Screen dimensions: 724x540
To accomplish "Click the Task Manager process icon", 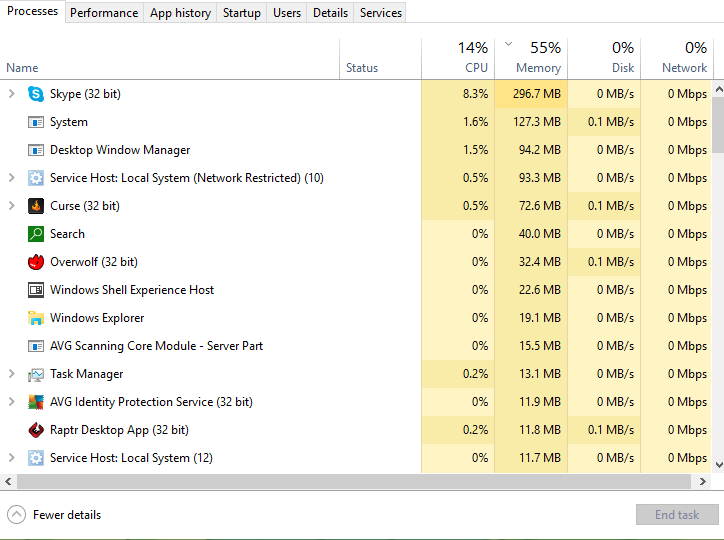I will click(x=36, y=374).
